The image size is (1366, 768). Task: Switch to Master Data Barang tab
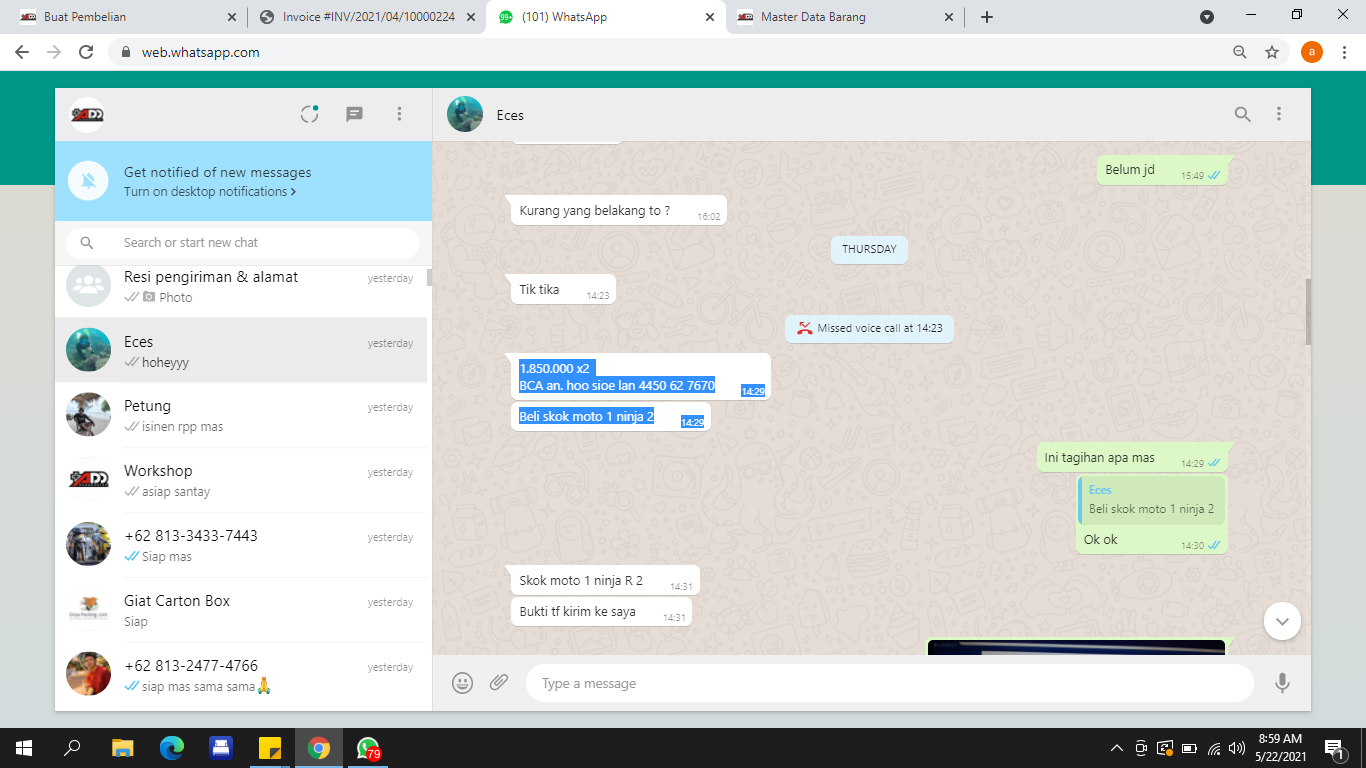click(843, 17)
